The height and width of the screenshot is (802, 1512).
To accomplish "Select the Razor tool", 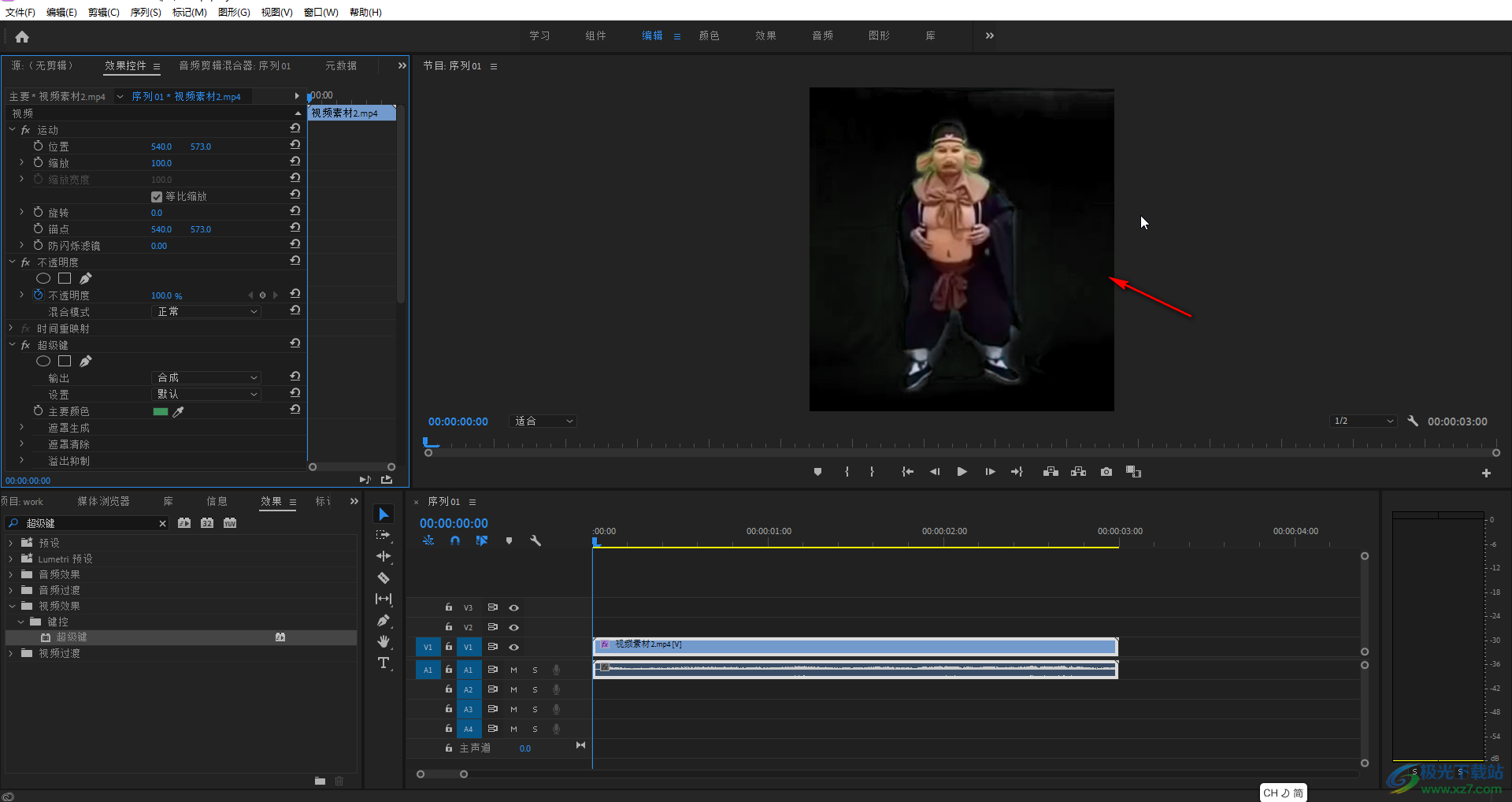I will [x=384, y=577].
